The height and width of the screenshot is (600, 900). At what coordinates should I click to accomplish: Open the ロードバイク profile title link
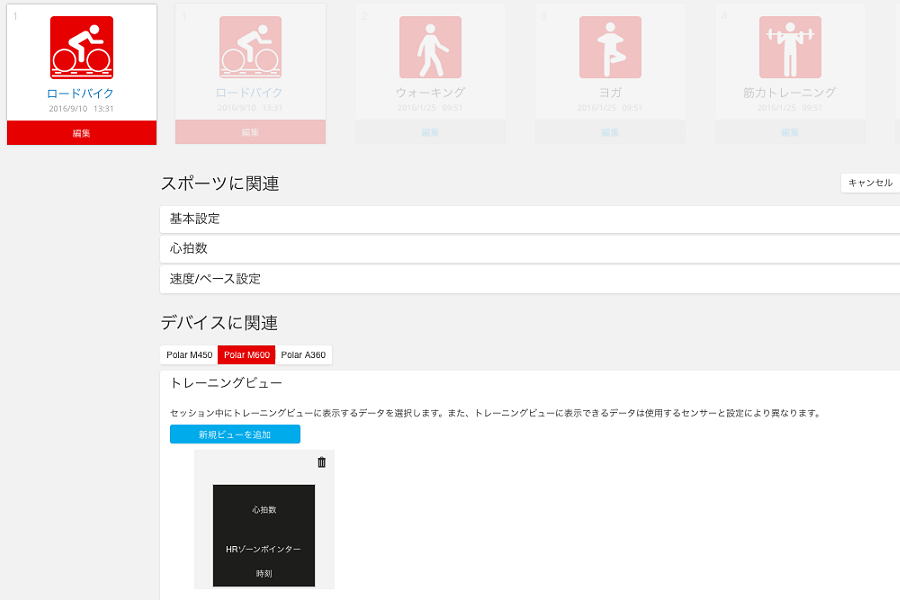point(80,94)
